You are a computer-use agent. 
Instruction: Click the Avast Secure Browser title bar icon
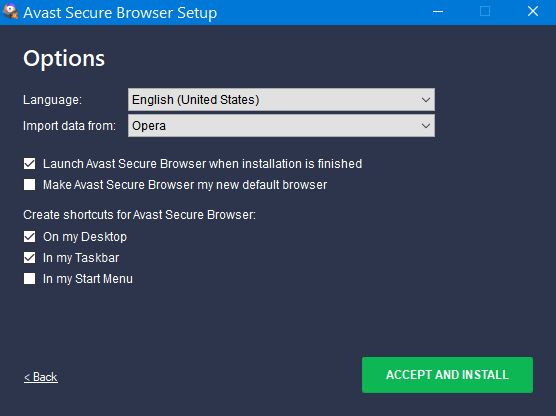tap(10, 11)
